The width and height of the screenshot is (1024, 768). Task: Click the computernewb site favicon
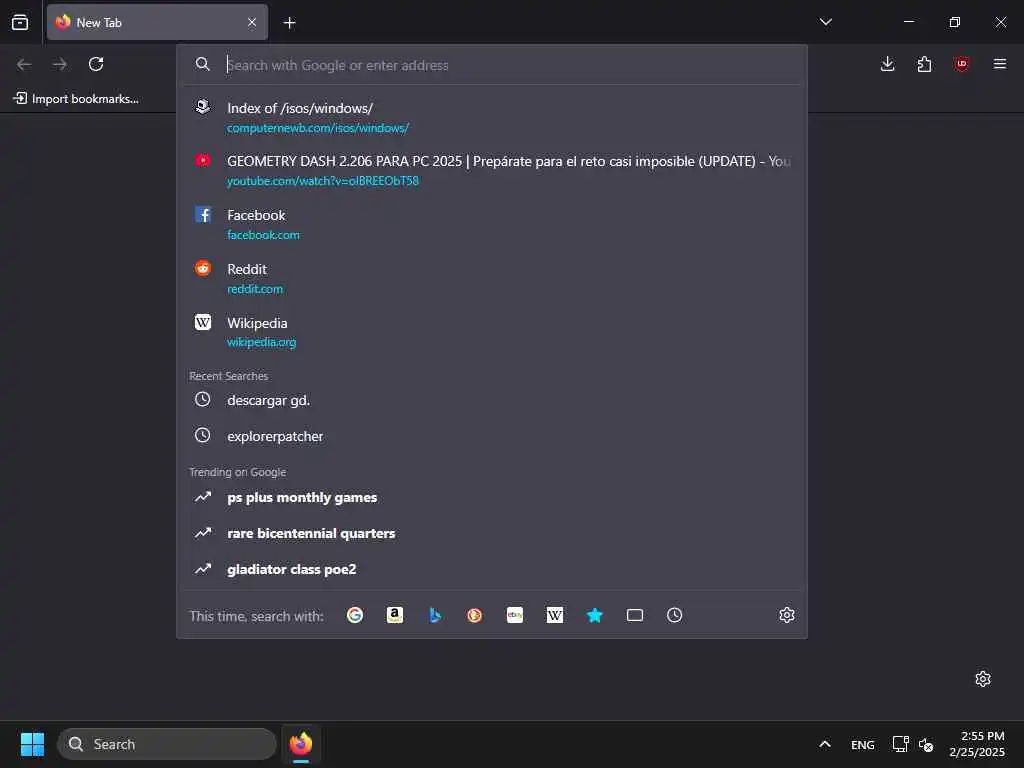(x=203, y=106)
